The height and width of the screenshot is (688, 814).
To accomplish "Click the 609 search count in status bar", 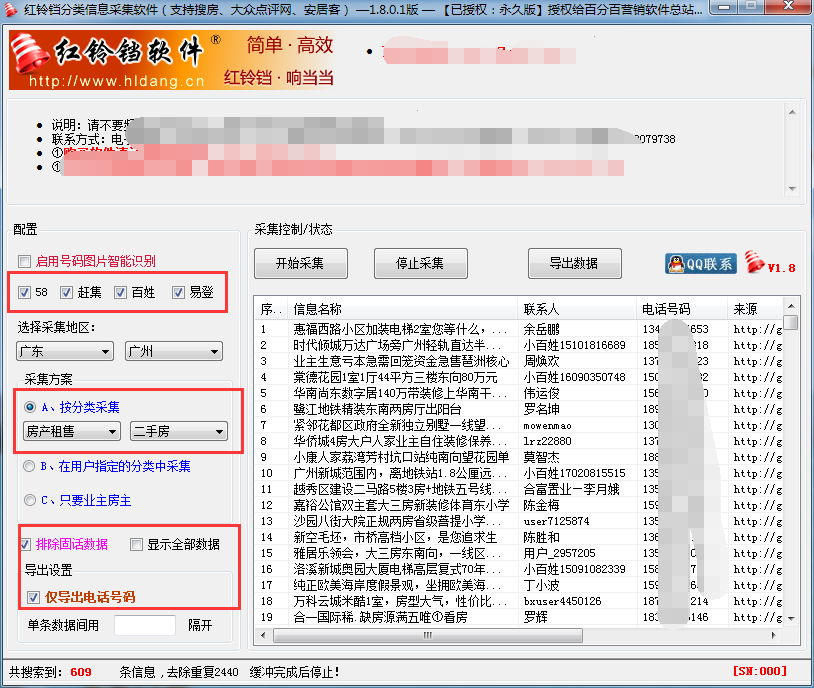I will [x=81, y=672].
